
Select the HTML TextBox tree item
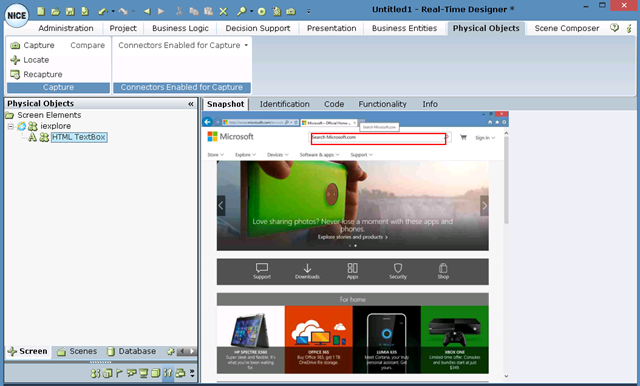click(79, 137)
